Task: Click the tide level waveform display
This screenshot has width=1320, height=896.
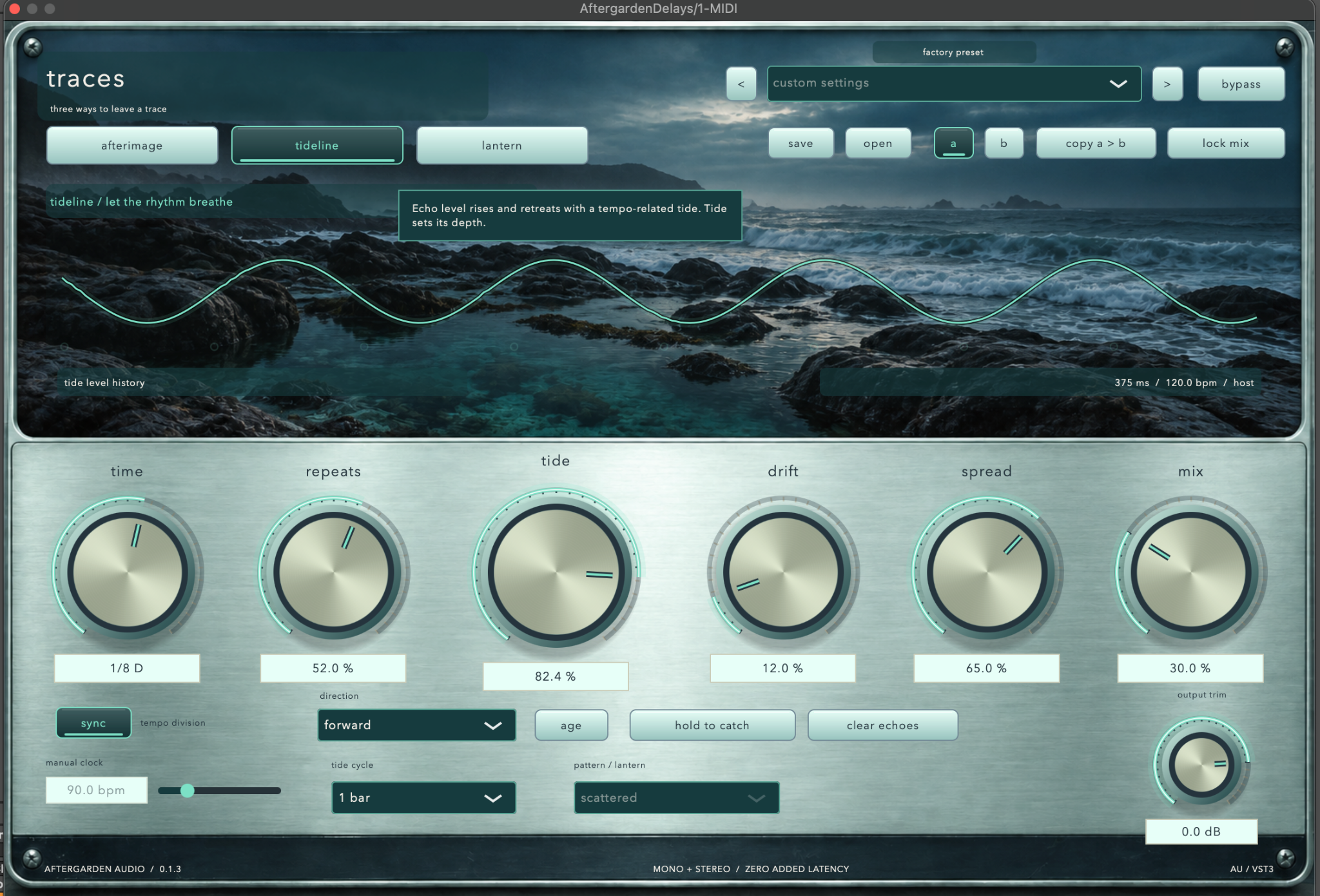Action: (x=659, y=291)
